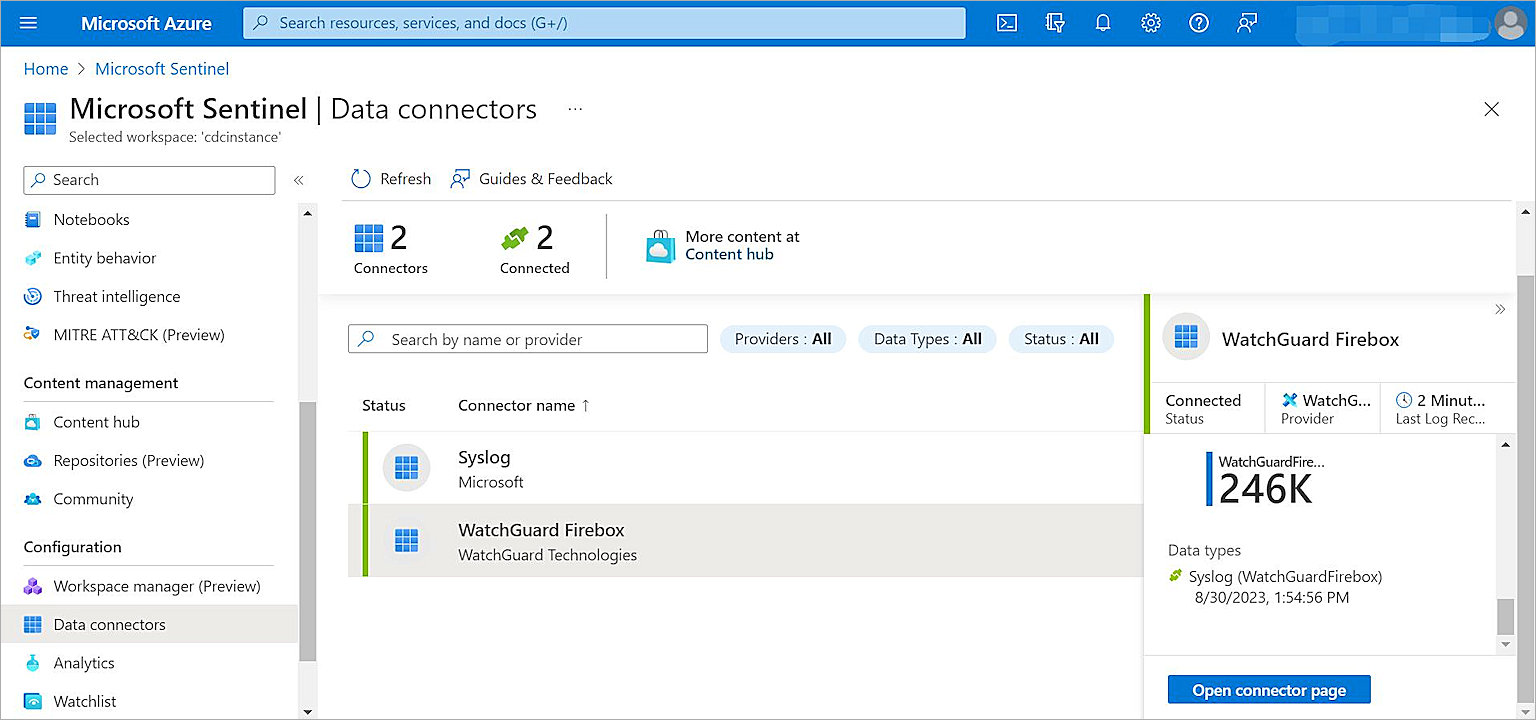1536x720 pixels.
Task: Open the MITRE ATT&CK (Preview) page
Action: coord(139,334)
